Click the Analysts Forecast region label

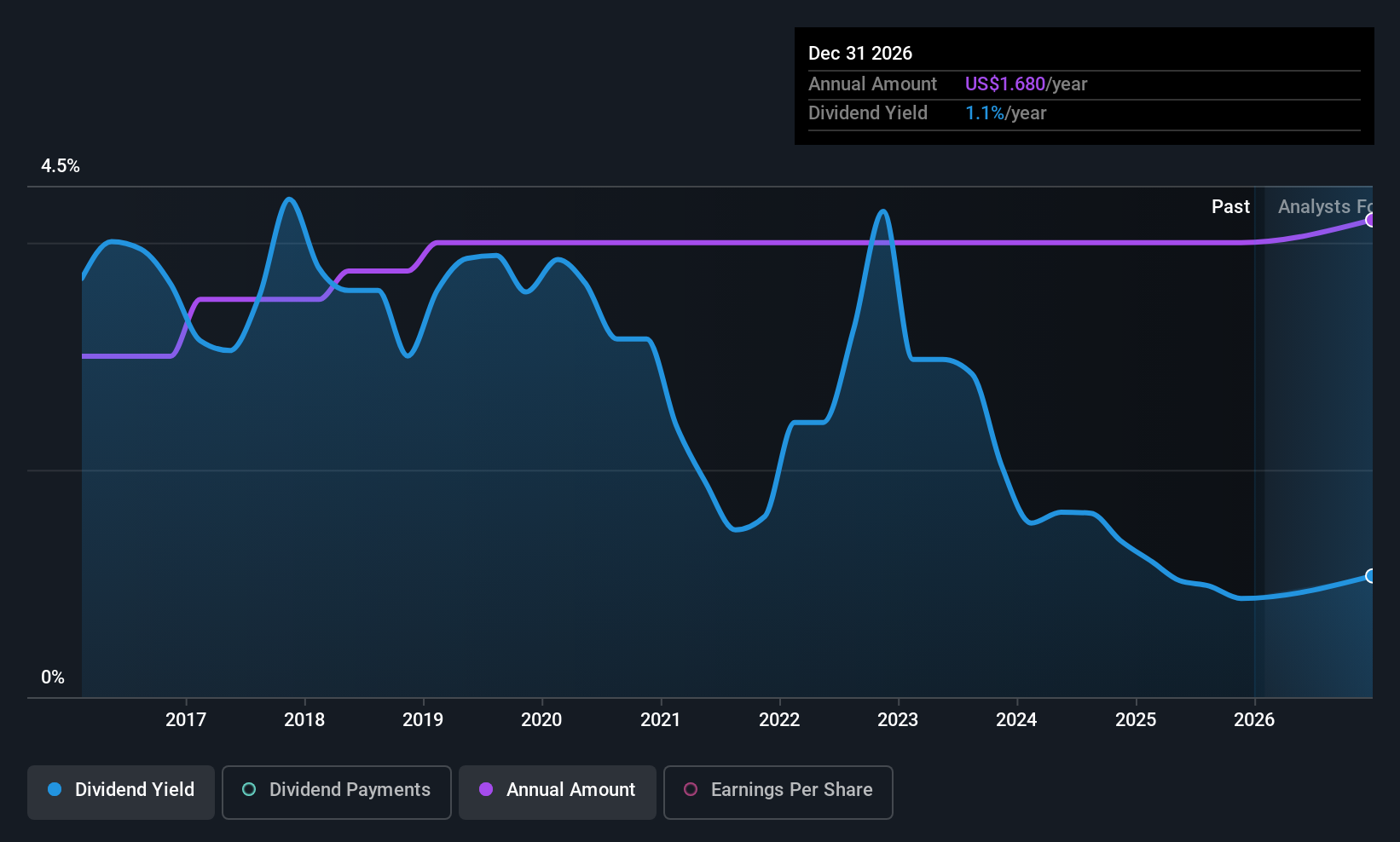tap(1325, 206)
